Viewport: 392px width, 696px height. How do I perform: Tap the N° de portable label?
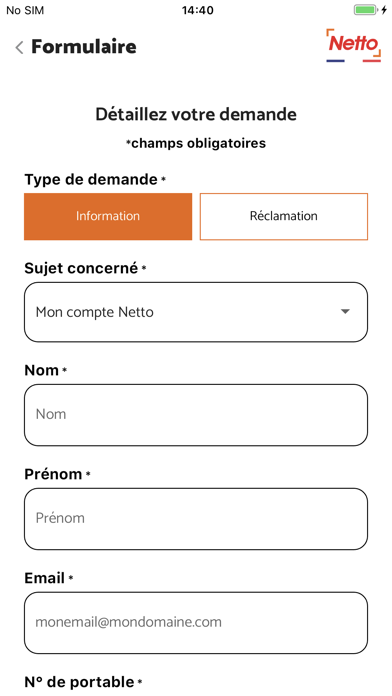click(x=79, y=681)
